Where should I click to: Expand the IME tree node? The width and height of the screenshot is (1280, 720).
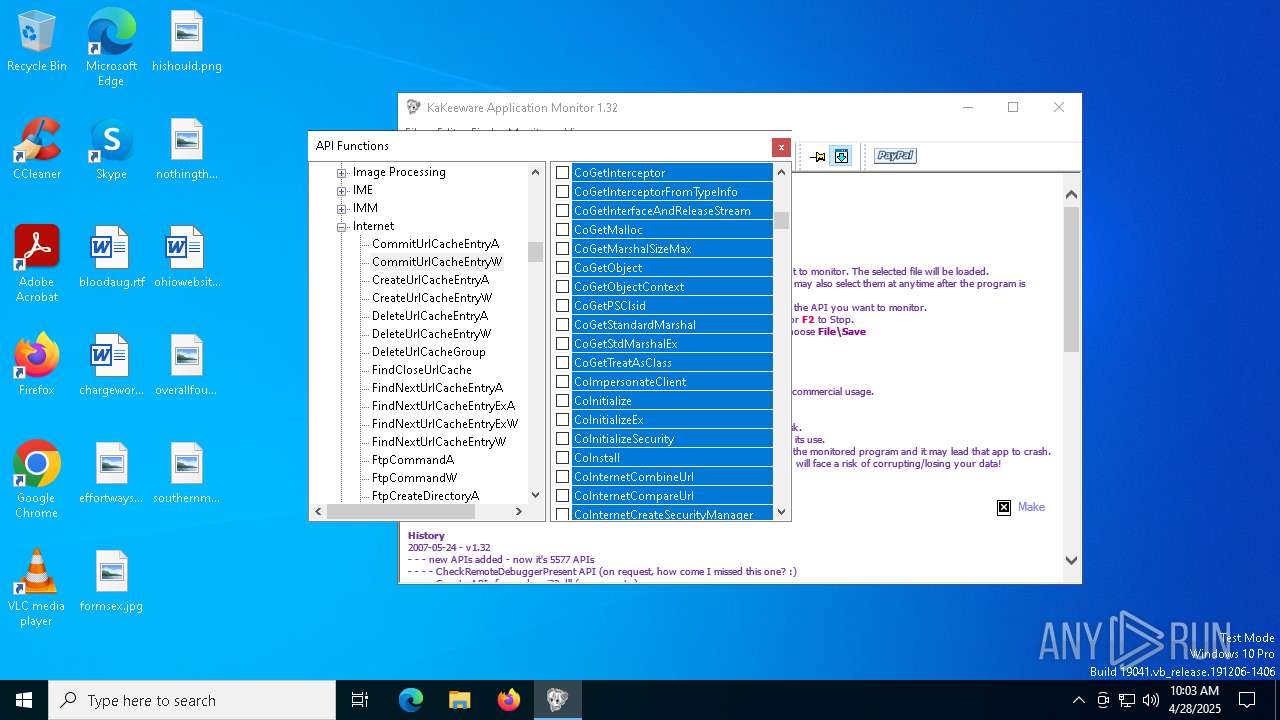click(342, 190)
